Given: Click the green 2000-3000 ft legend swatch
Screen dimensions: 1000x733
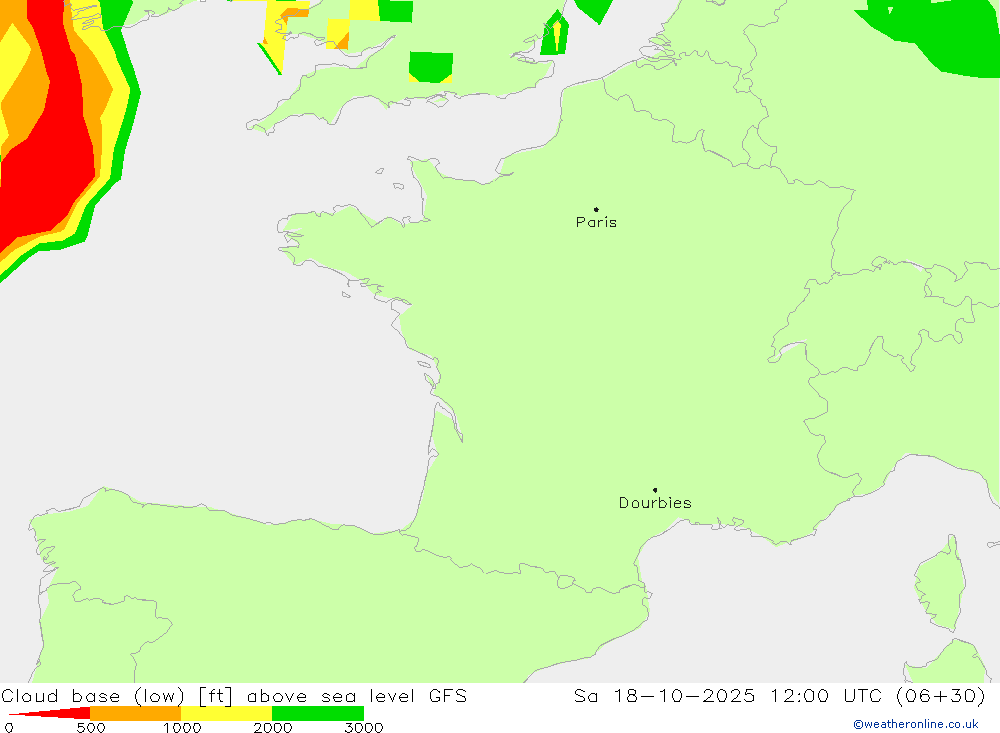Looking at the screenshot, I should 318,713.
